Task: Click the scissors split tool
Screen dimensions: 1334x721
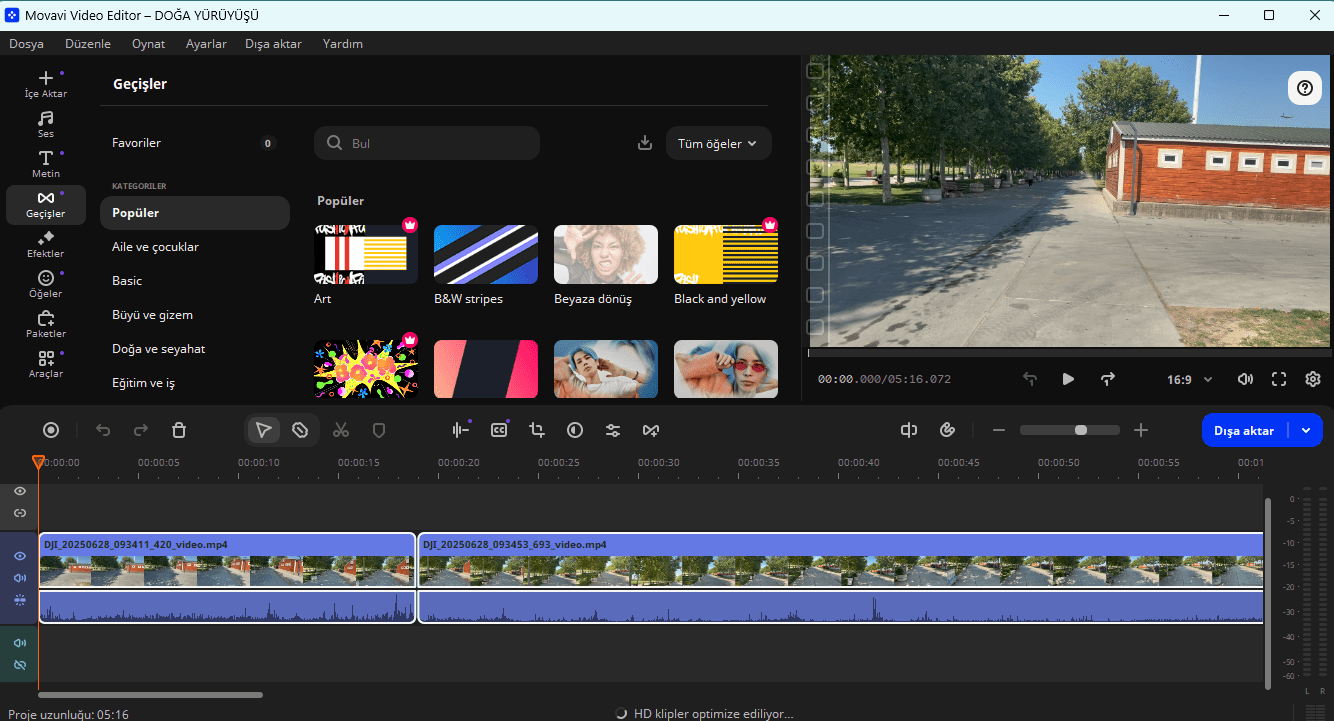Action: (x=341, y=430)
